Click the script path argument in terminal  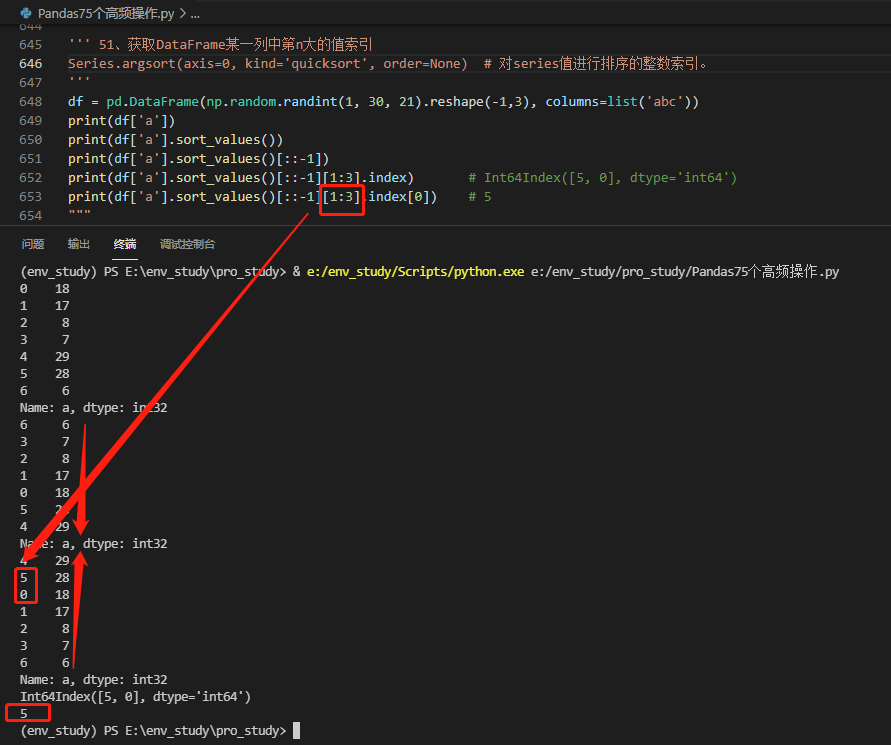point(685,272)
